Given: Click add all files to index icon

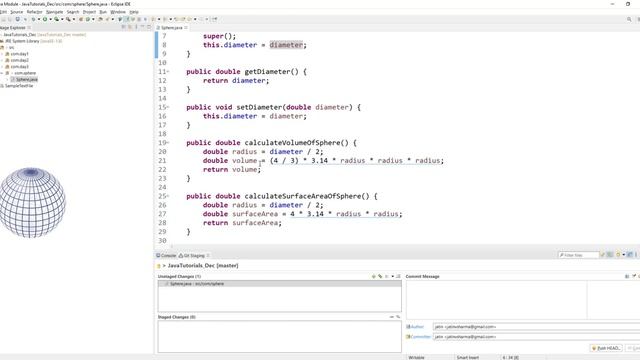Looking at the screenshot, I should [x=380, y=276].
